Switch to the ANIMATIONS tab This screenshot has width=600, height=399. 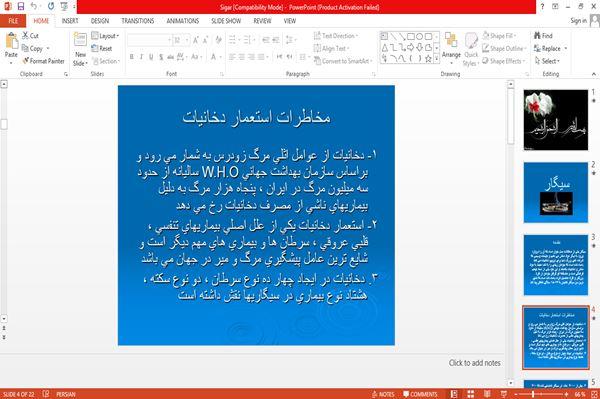pos(183,21)
